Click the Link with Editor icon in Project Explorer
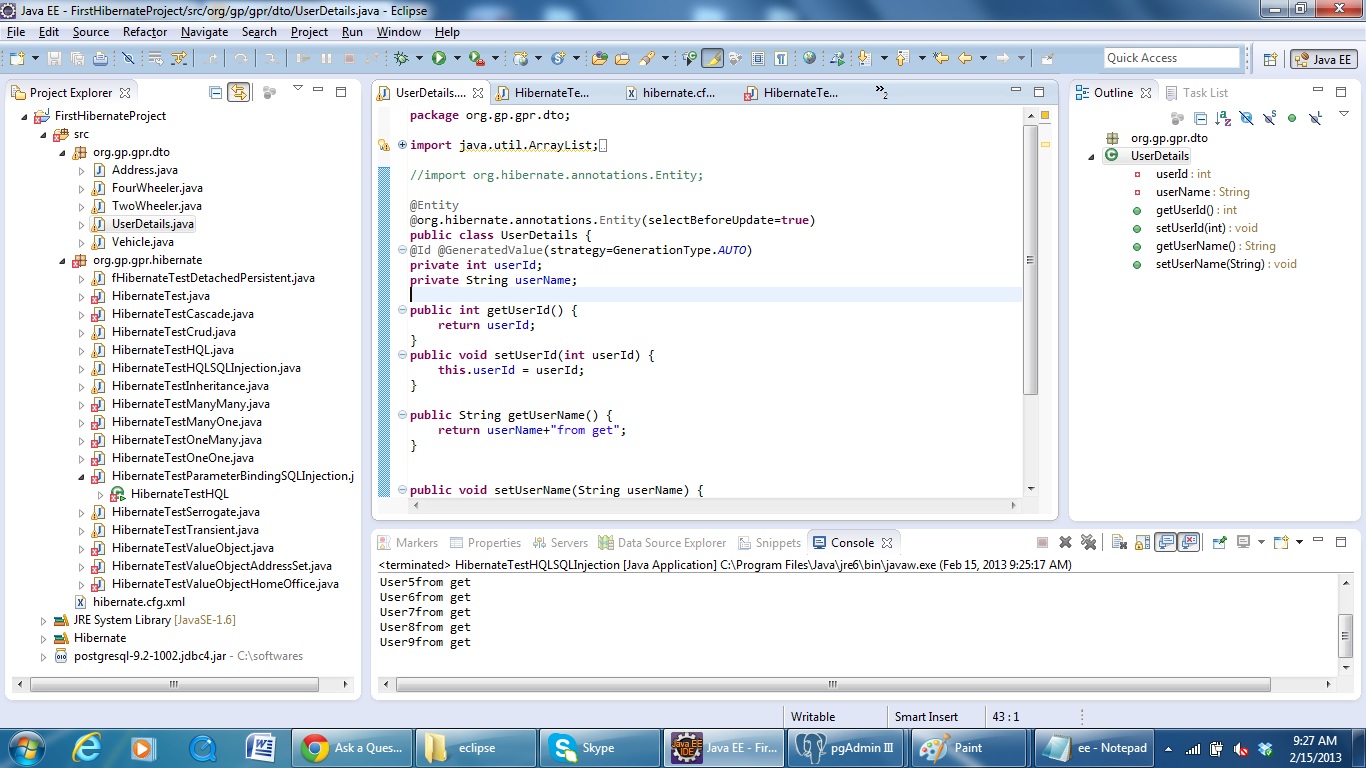 click(x=239, y=92)
